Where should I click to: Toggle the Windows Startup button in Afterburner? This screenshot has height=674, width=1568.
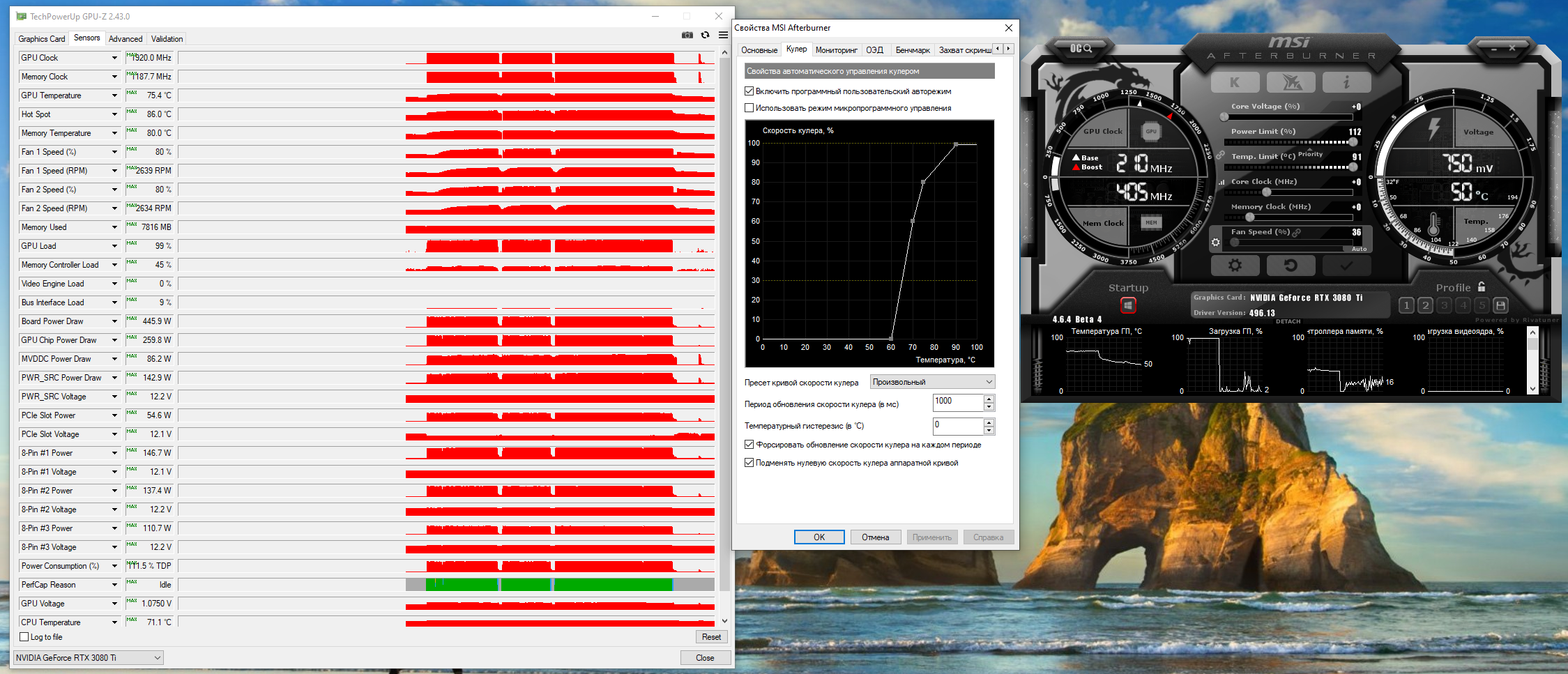tap(1128, 305)
